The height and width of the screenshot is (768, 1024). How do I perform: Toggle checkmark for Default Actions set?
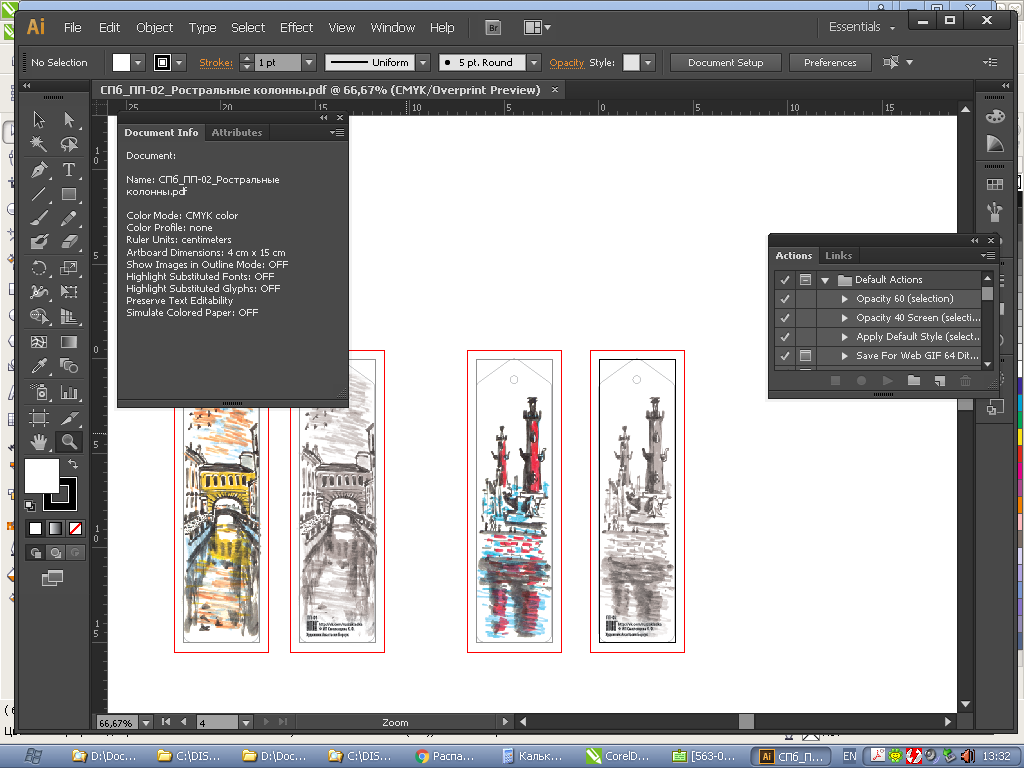(785, 280)
